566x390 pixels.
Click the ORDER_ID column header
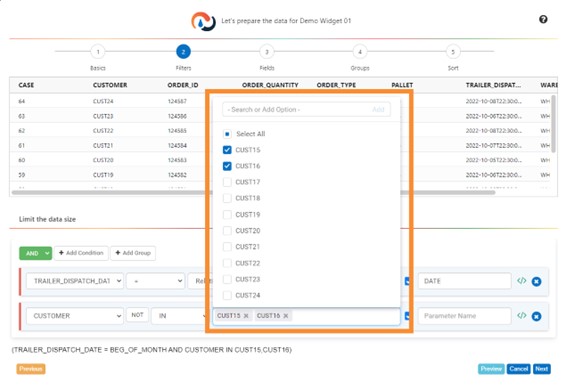click(x=183, y=85)
